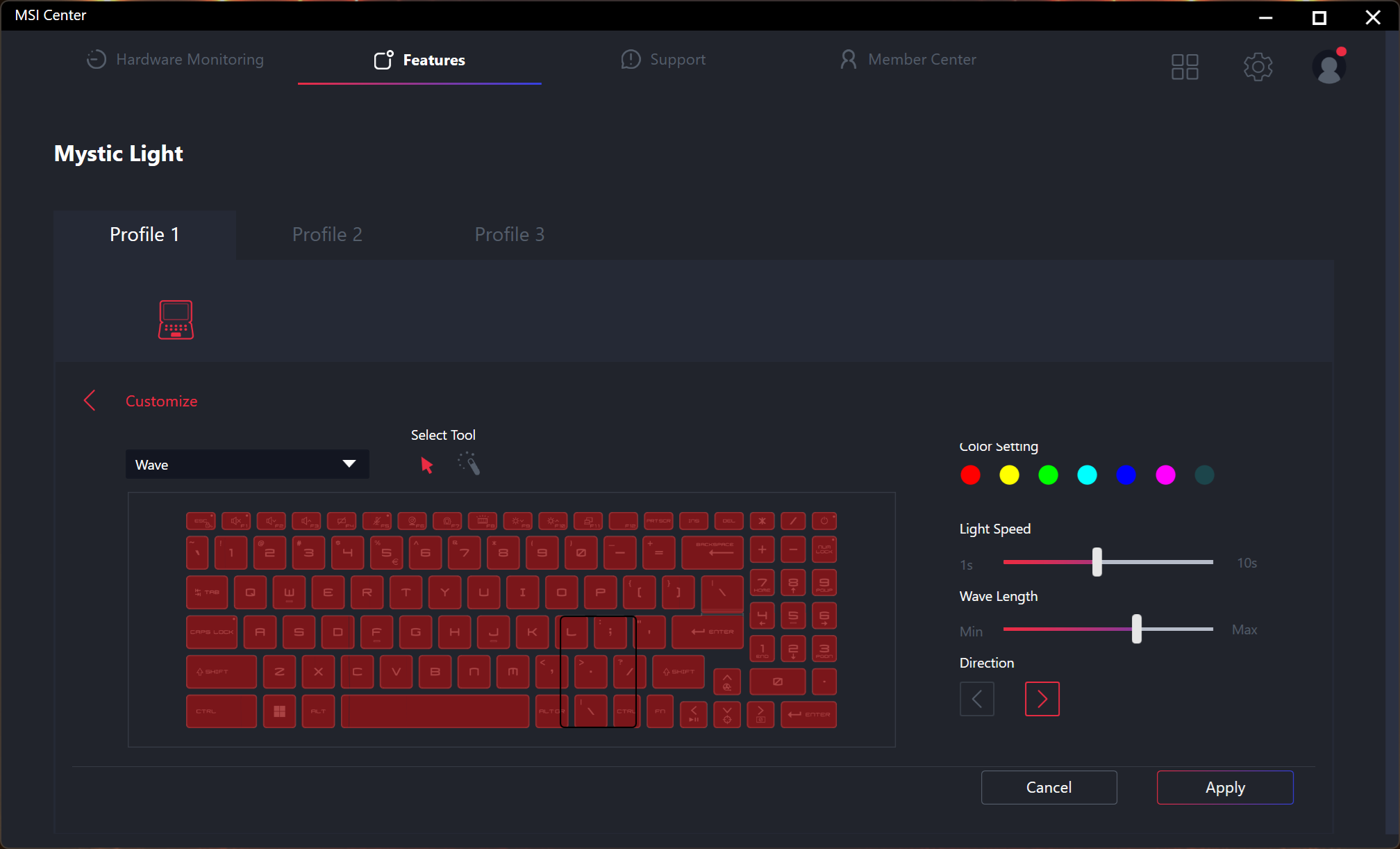Select the F11 display switch key

point(588,521)
